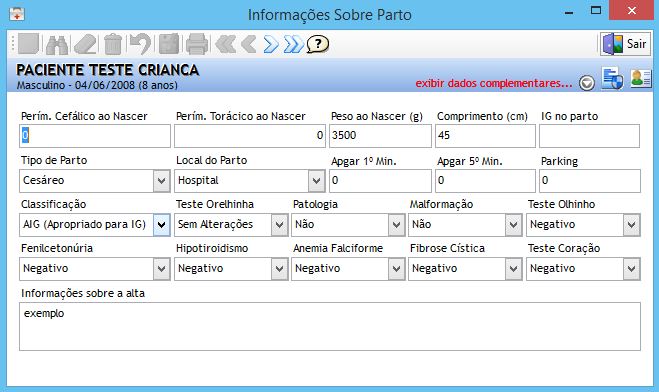Click Peso ao Nascer field with 3500
659x392 pixels.
pyautogui.click(x=380, y=136)
